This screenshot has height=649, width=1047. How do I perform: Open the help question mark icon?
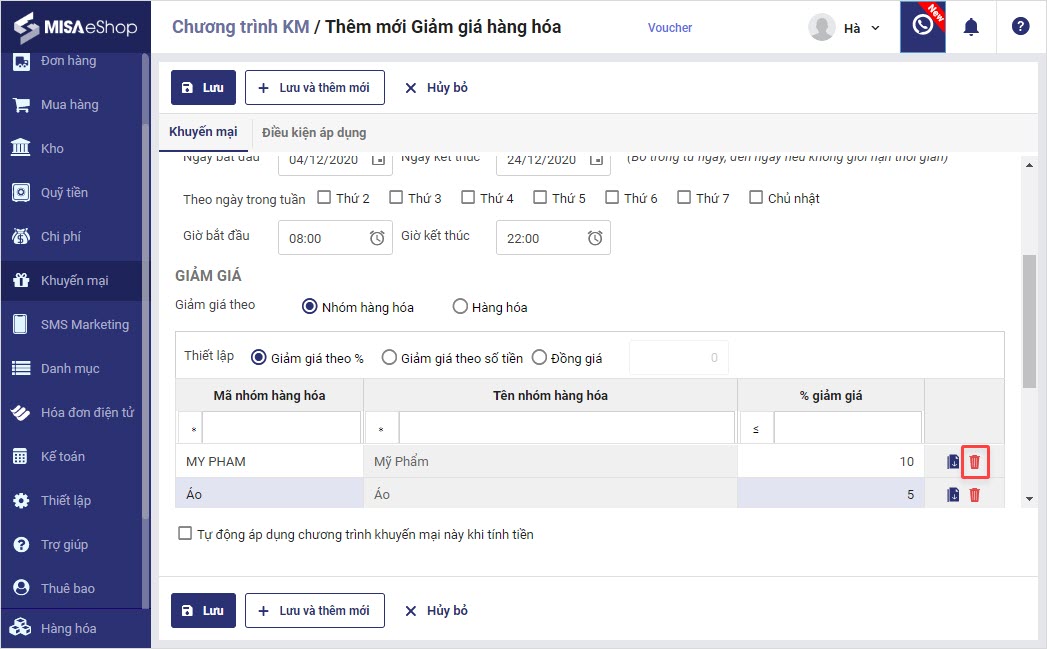point(1020,27)
